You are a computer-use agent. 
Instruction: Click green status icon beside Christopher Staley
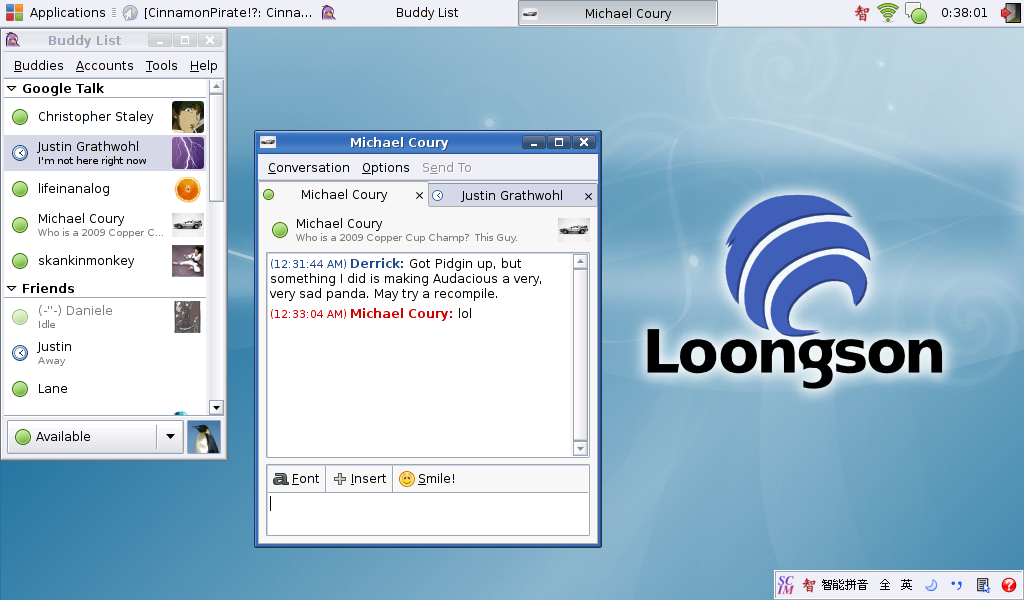20,117
